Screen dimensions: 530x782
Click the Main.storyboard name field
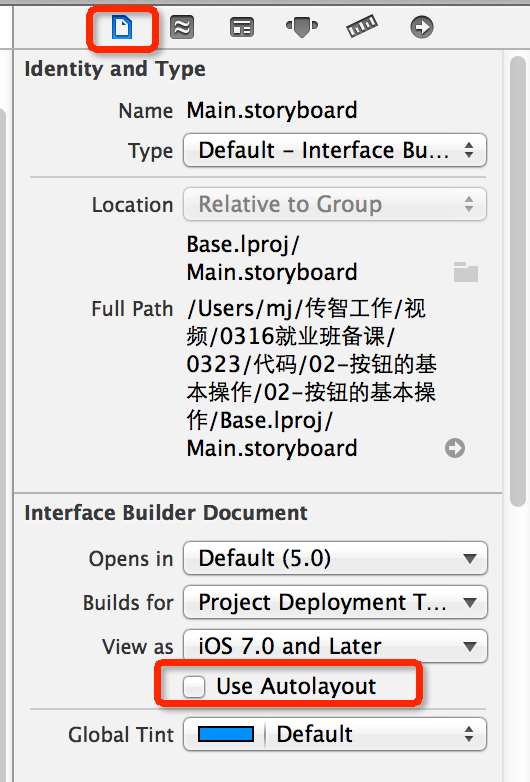(x=272, y=110)
